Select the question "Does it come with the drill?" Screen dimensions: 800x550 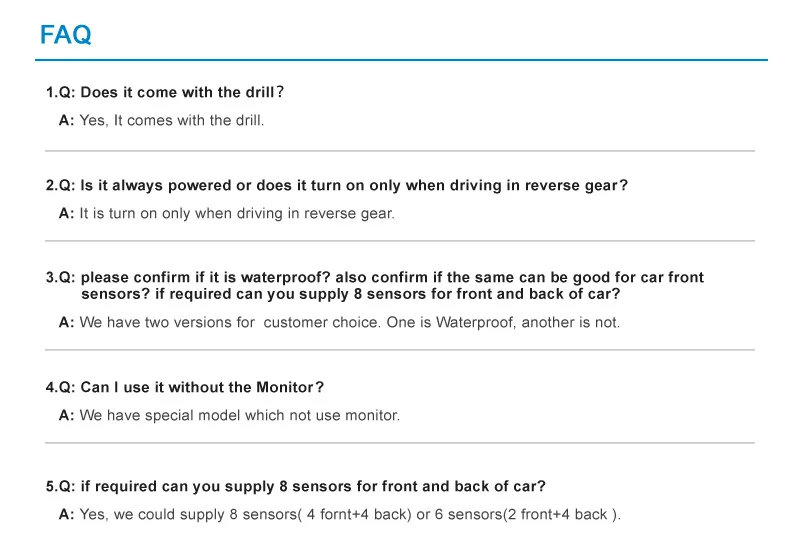tap(182, 93)
